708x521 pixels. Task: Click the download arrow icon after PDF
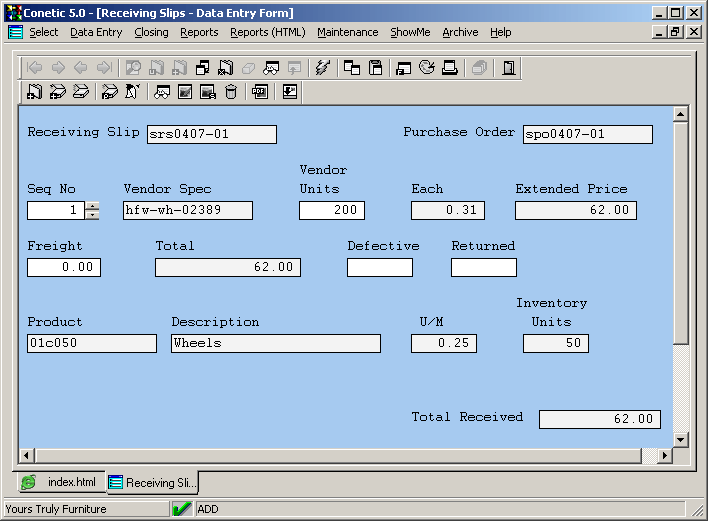pos(289,92)
